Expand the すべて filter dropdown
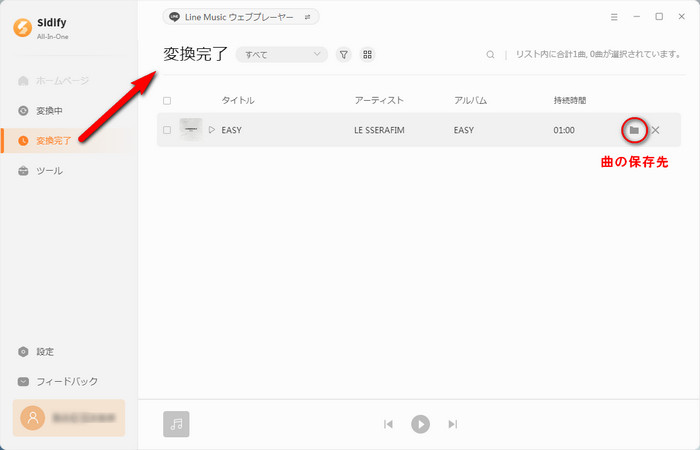Viewport: 700px width, 450px height. tap(282, 54)
